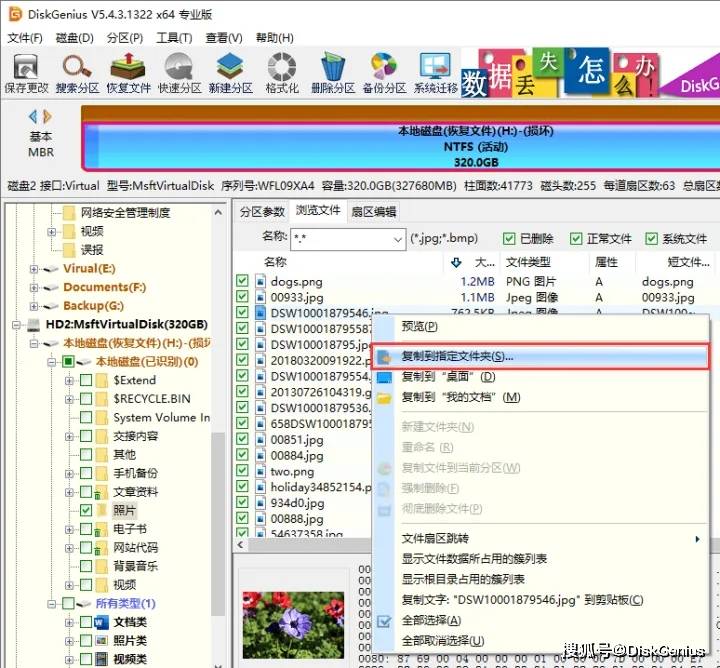Select the 快速分区 quick partition icon
Screen dimensions: 720x668
pyautogui.click(x=179, y=72)
